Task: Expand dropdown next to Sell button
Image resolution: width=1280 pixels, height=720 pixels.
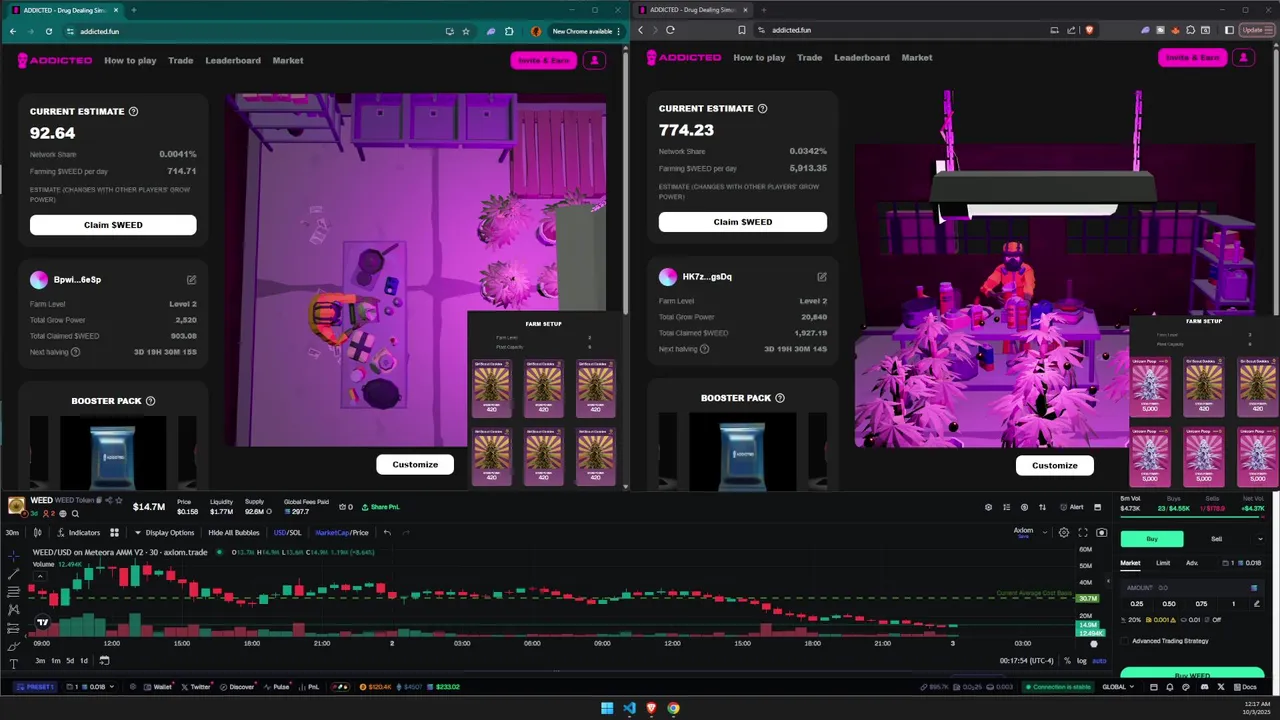Action: 1260,539
